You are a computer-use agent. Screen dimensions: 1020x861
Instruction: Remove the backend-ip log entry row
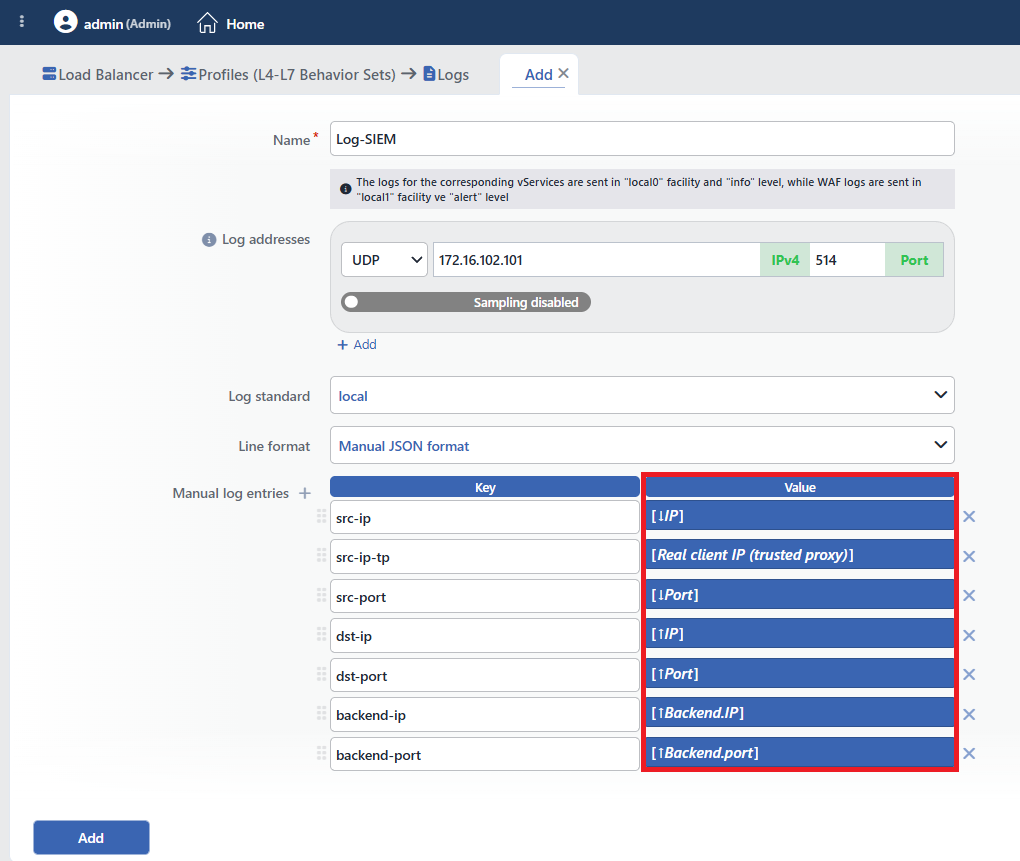point(969,714)
